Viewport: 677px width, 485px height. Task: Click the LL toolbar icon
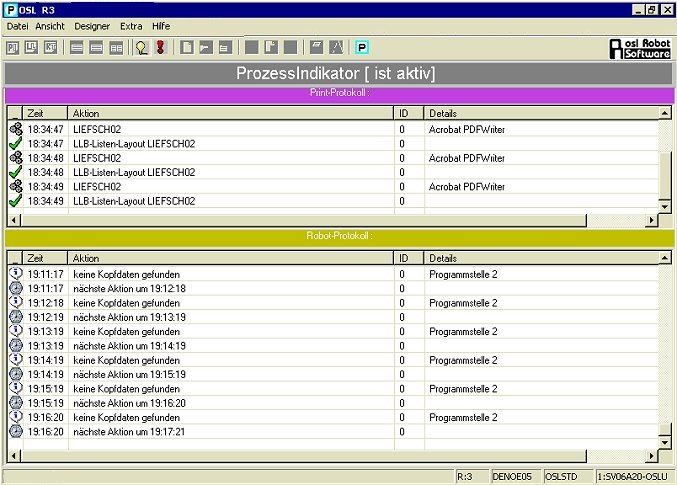(31, 47)
